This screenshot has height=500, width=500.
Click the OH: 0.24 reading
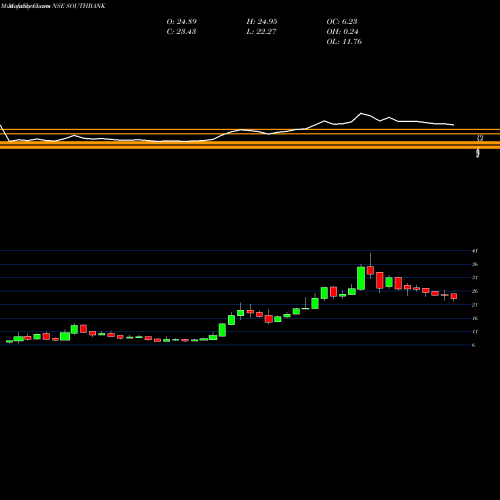point(342,32)
